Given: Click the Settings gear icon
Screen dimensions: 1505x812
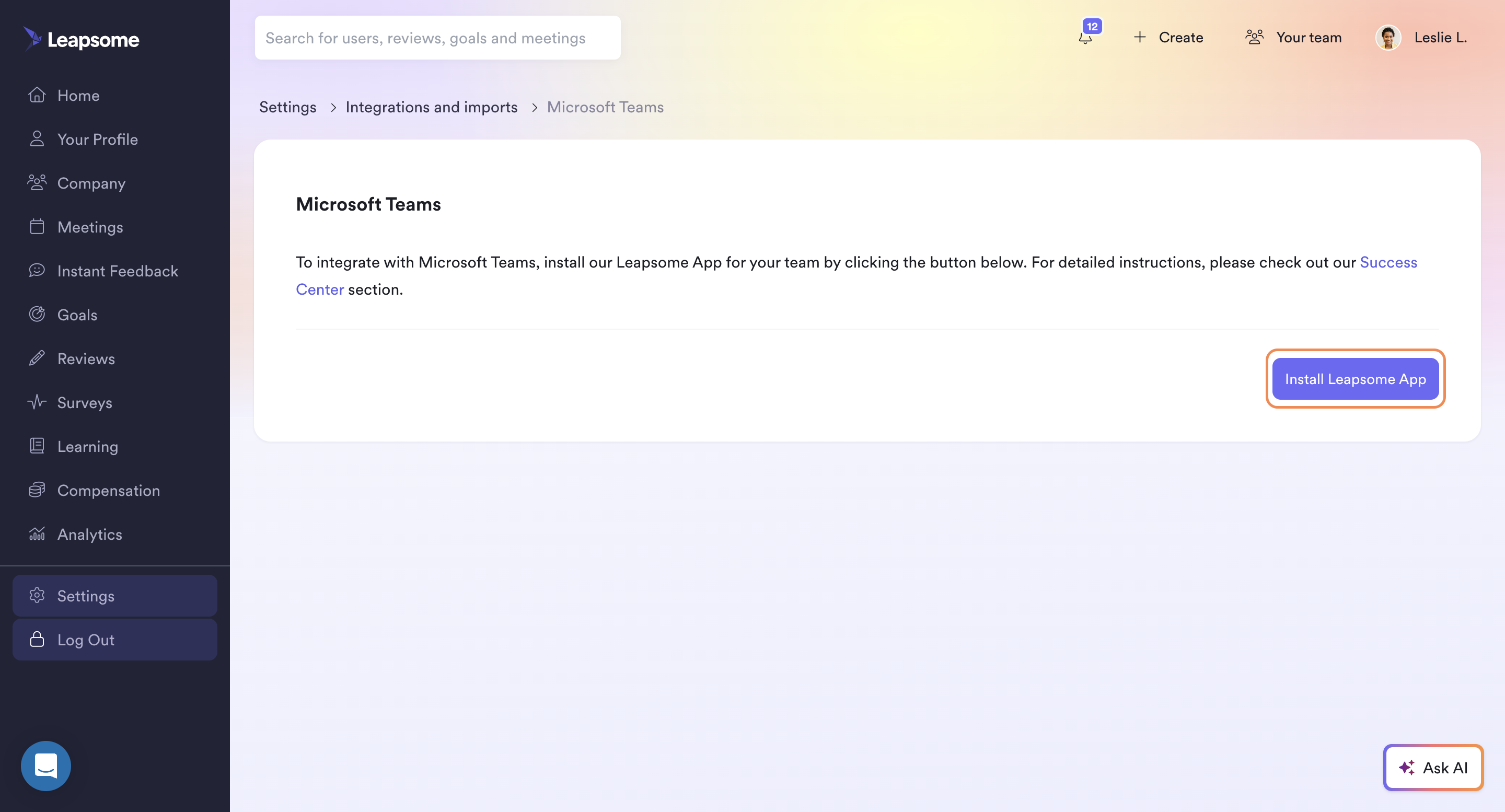Looking at the screenshot, I should click(x=37, y=595).
